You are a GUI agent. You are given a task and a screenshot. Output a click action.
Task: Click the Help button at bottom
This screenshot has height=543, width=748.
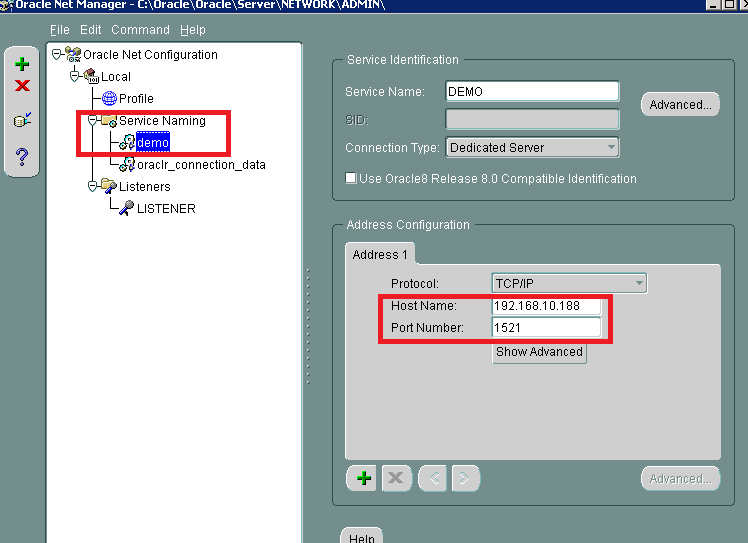[x=362, y=536]
